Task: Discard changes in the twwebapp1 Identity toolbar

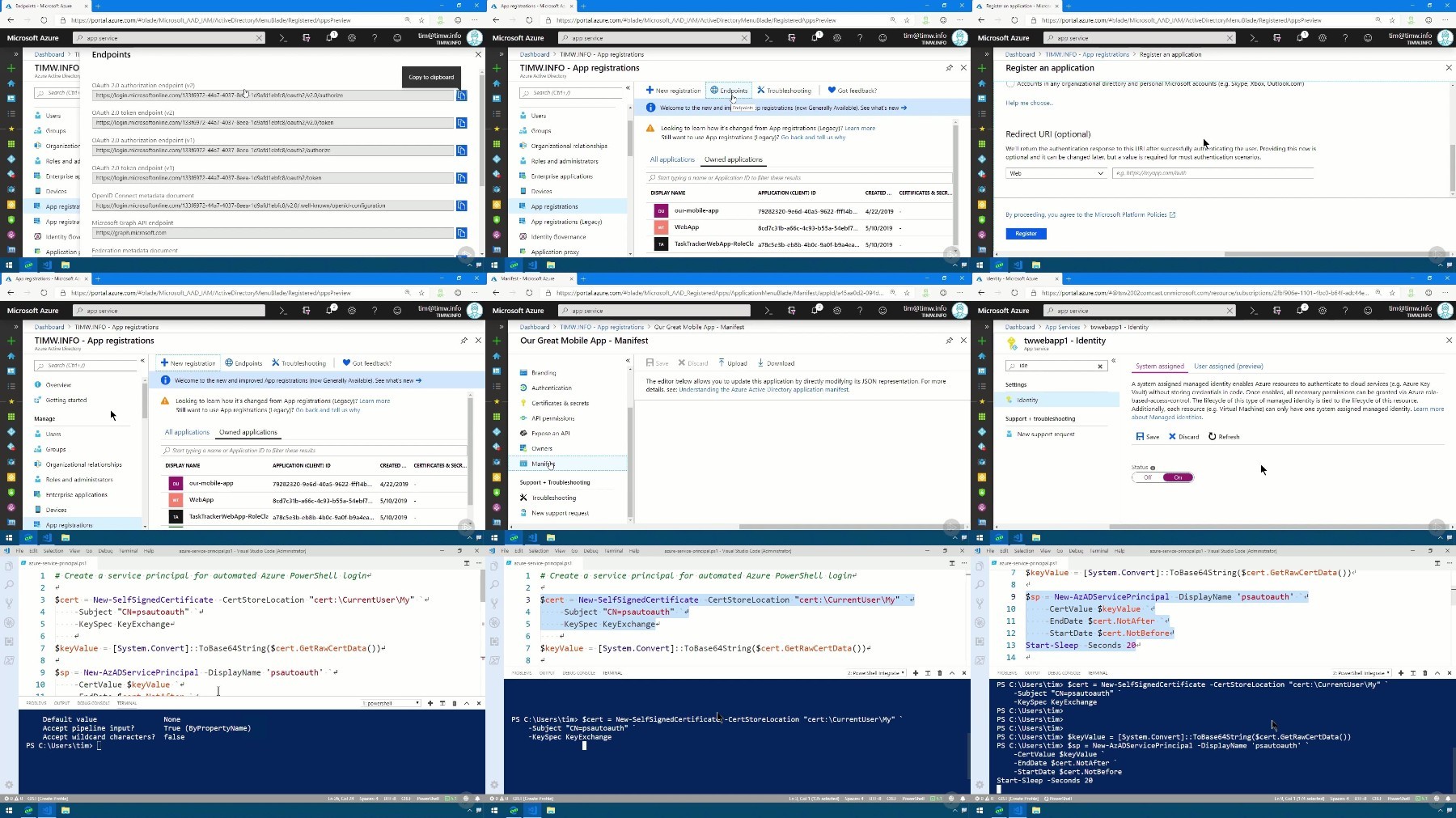Action: click(x=1183, y=437)
